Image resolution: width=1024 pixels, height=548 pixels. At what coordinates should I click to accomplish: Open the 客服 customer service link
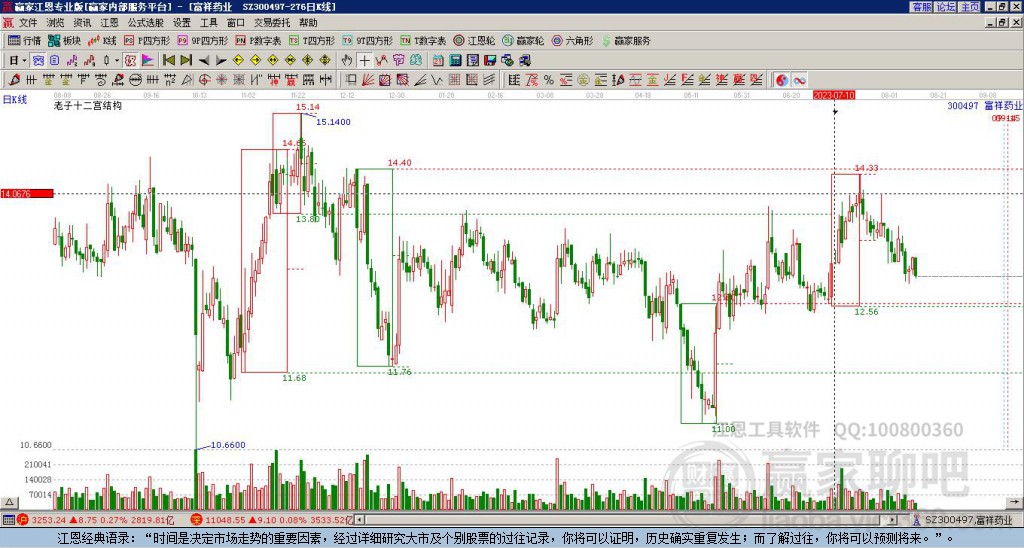coord(921,7)
